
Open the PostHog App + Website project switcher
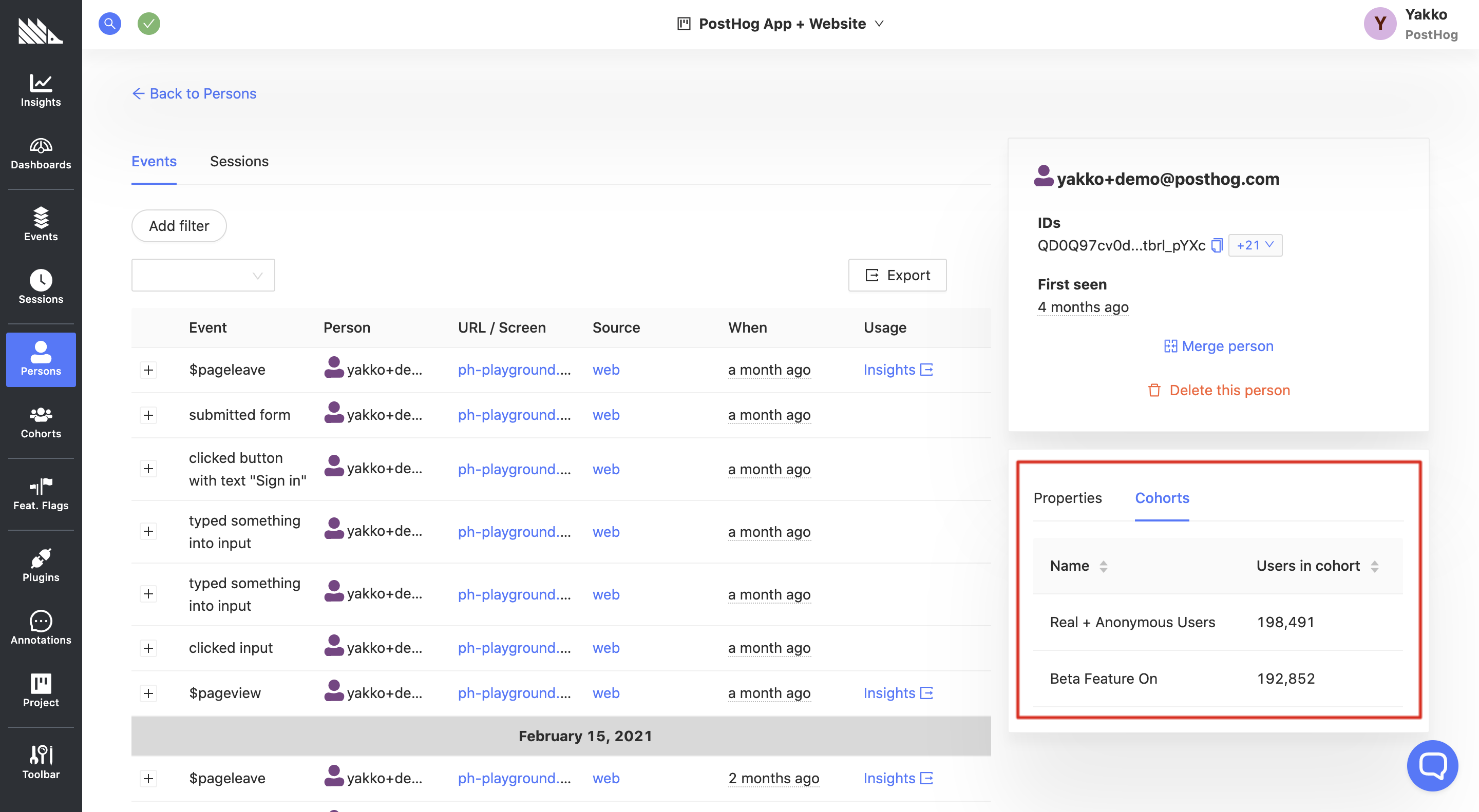tap(780, 24)
